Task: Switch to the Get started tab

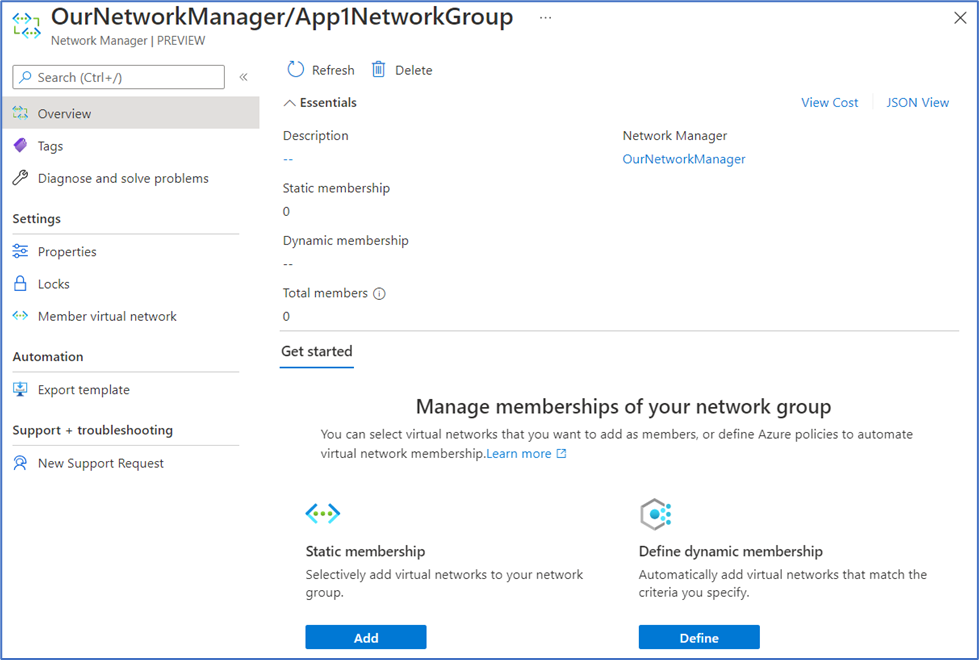Action: tap(316, 352)
